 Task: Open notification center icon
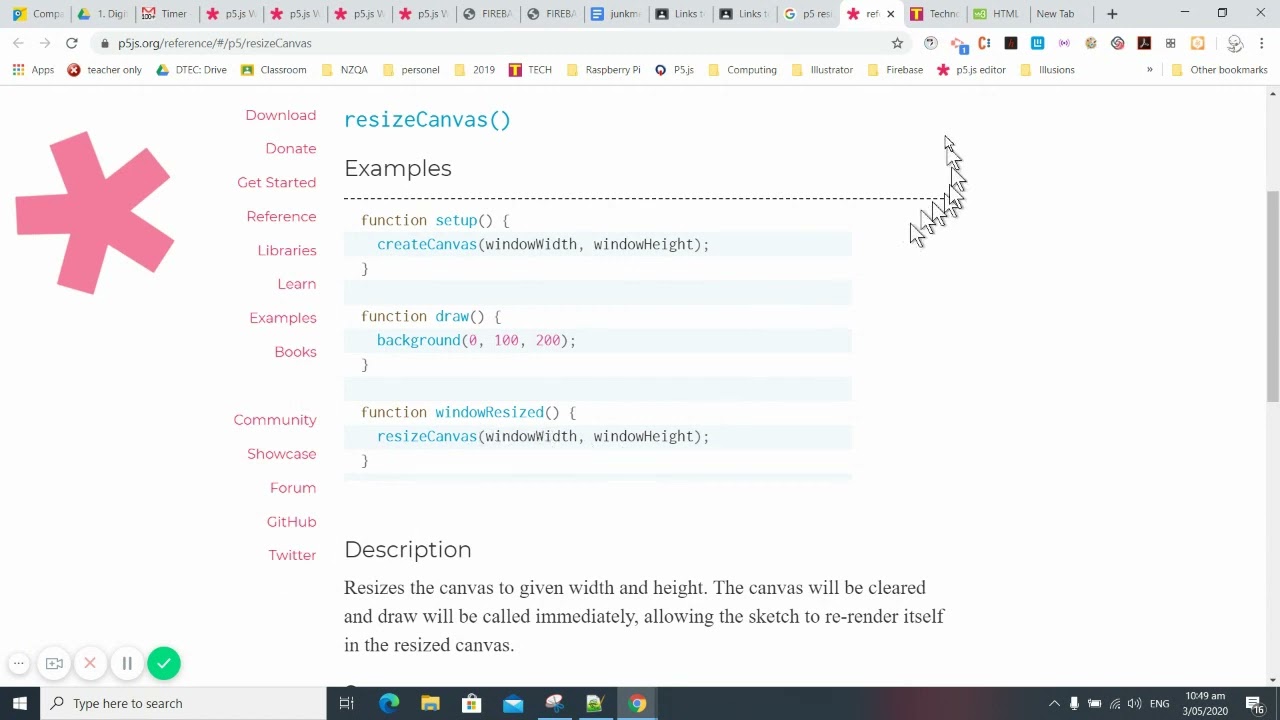click(x=1254, y=703)
